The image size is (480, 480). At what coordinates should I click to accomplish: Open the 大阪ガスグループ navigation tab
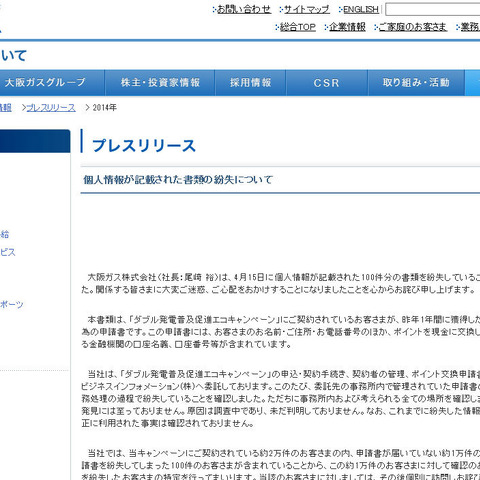pos(52,83)
